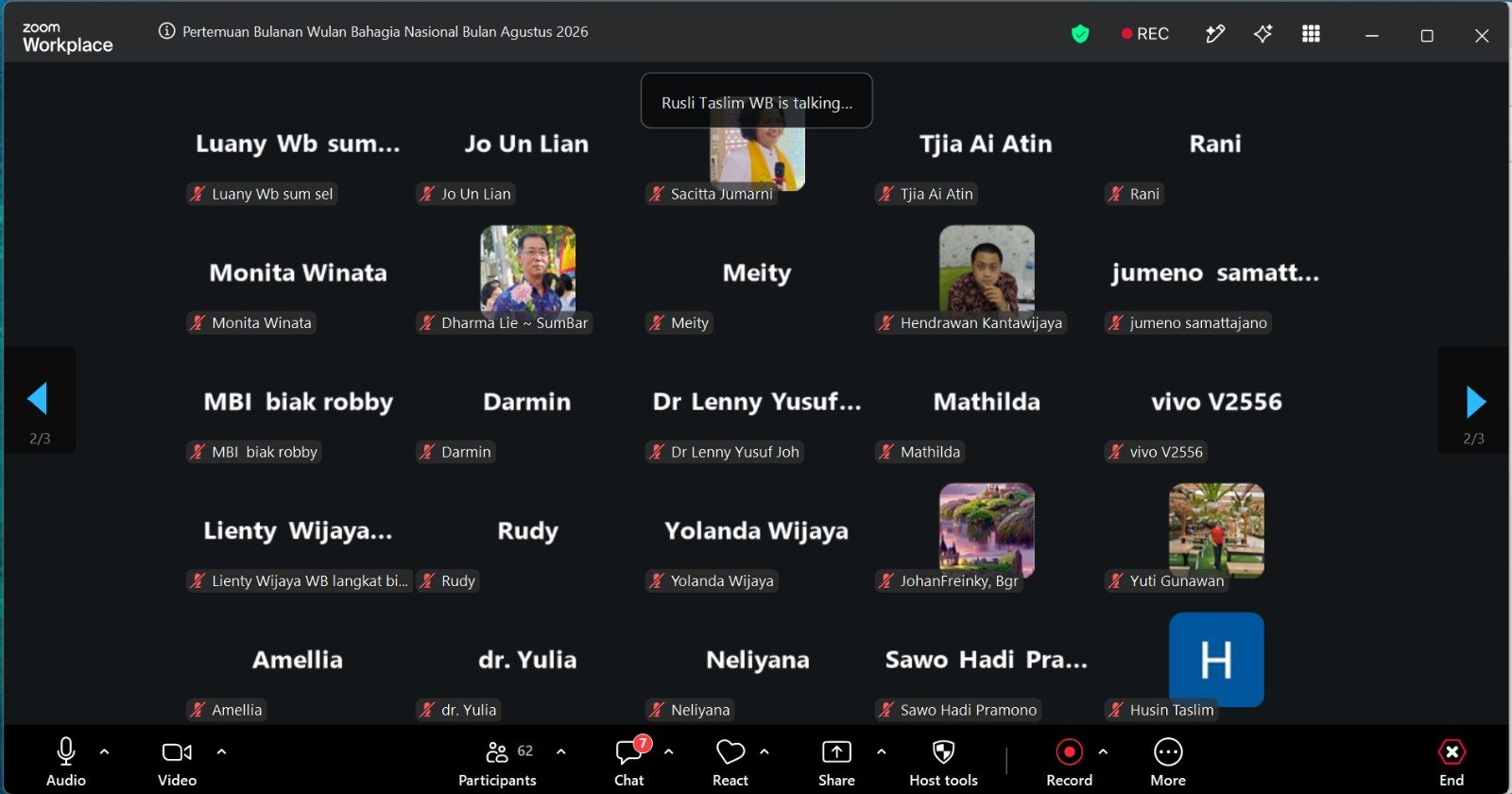This screenshot has width=1512, height=794.
Task: Click the Zoom Workplace logo
Action: click(x=67, y=38)
